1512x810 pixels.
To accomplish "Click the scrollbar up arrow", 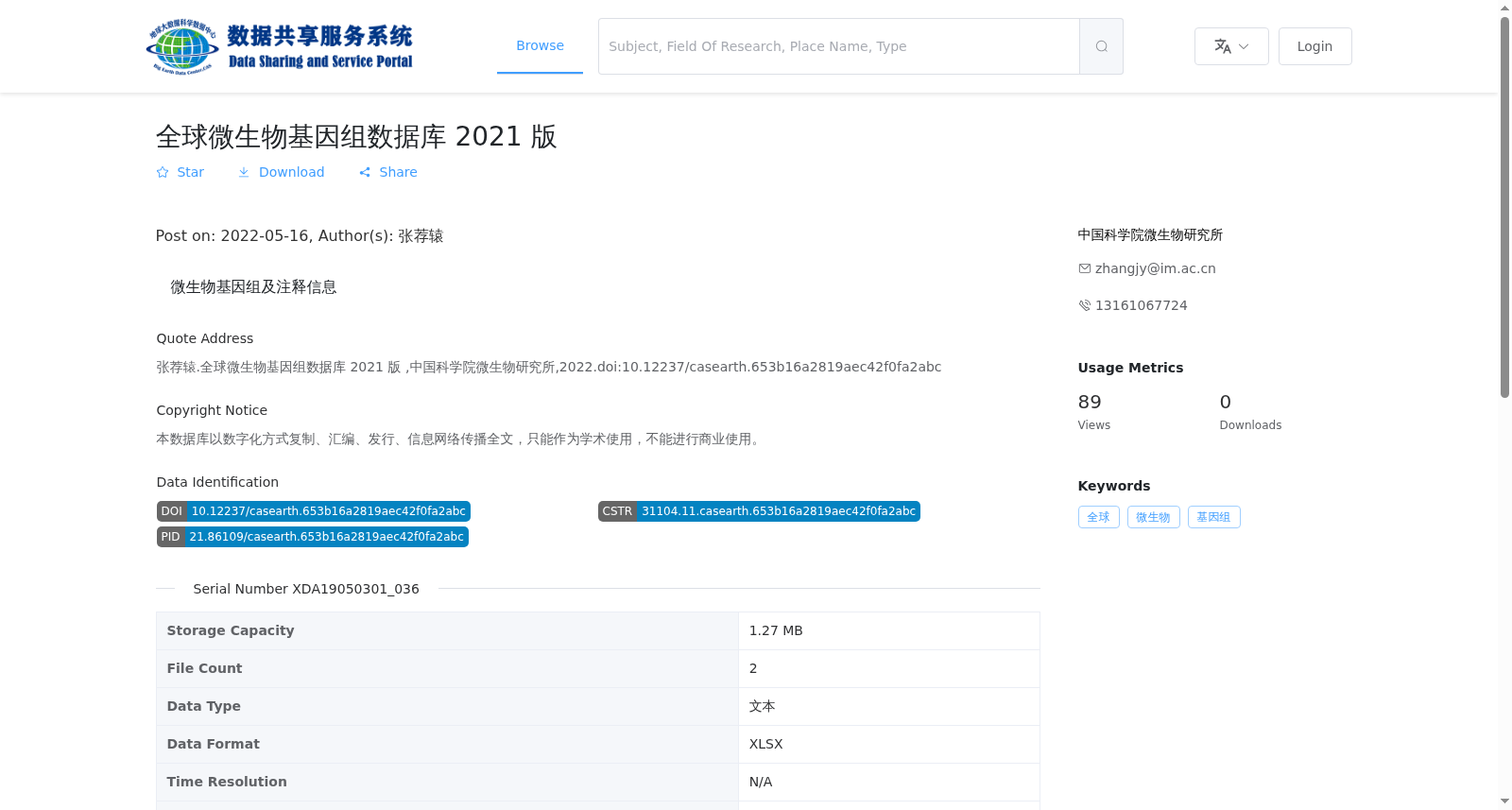I will [1504, 8].
